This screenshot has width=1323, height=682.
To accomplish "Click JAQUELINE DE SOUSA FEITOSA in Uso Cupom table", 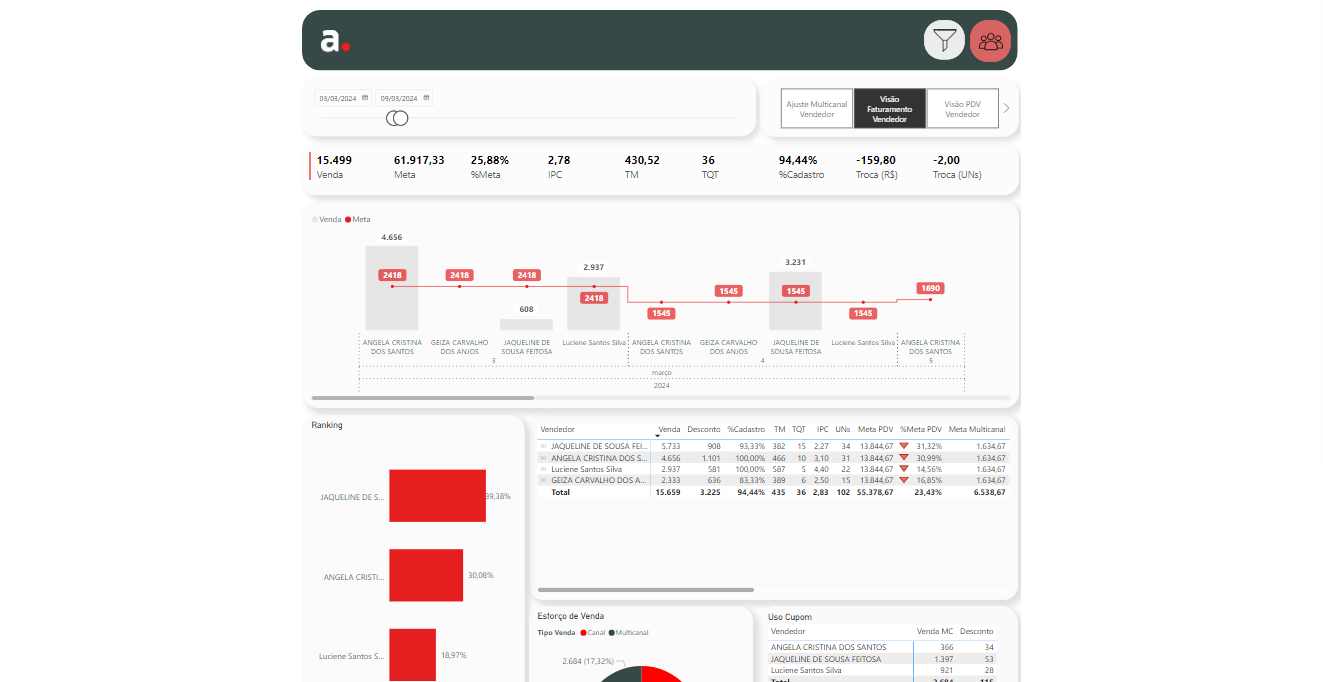I will click(826, 659).
